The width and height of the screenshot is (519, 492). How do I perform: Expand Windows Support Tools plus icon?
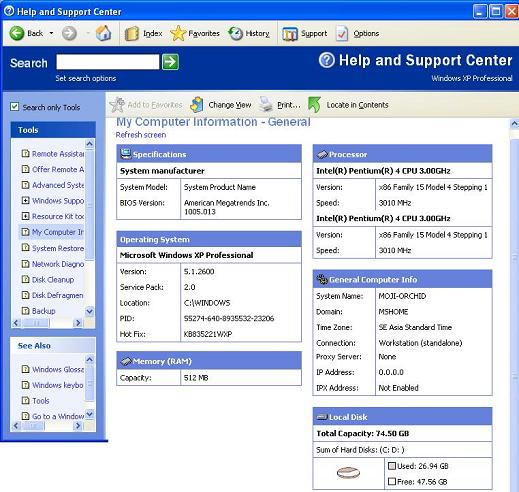pos(25,200)
